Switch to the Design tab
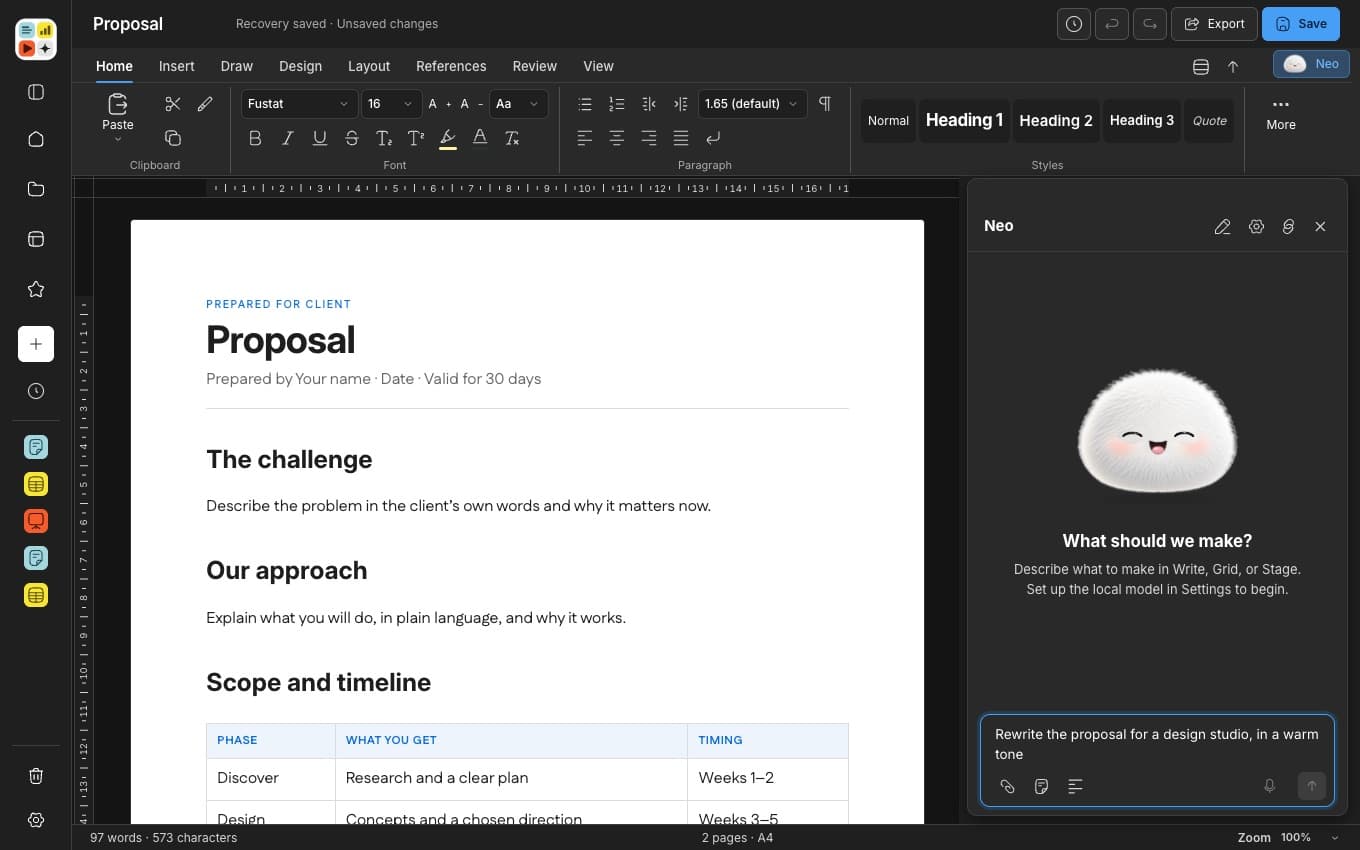 (300, 66)
